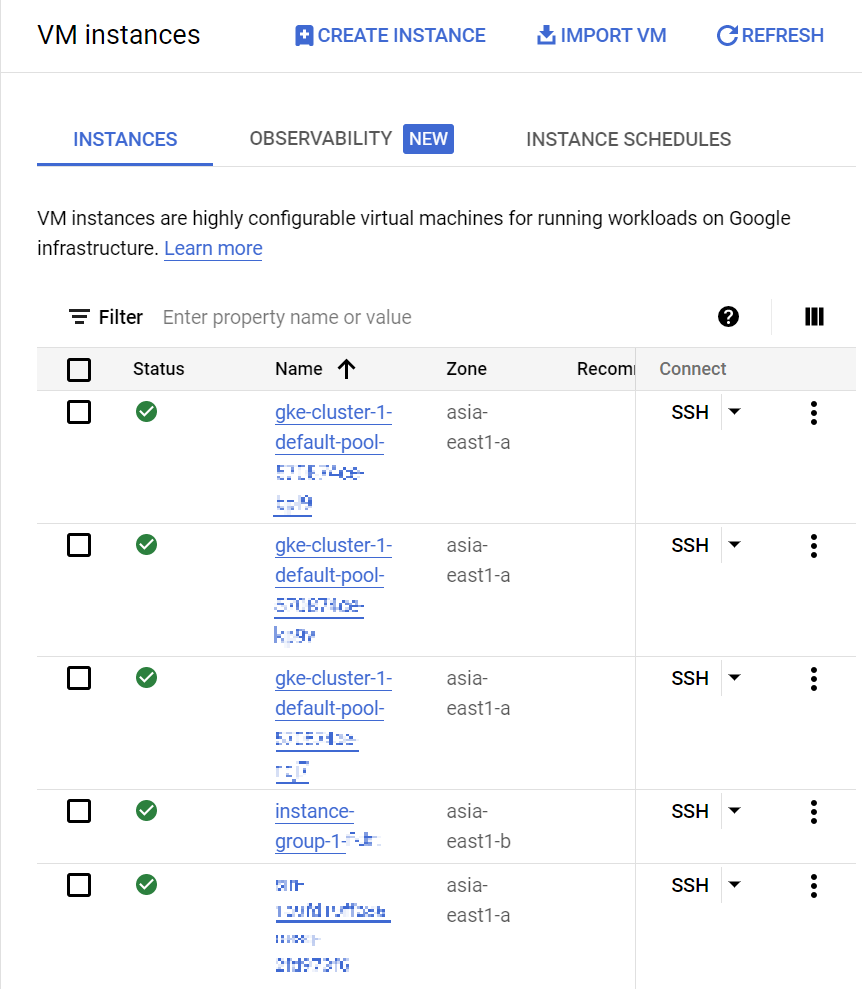The height and width of the screenshot is (989, 862).
Task: Click the Filter lines icon
Action: [79, 317]
